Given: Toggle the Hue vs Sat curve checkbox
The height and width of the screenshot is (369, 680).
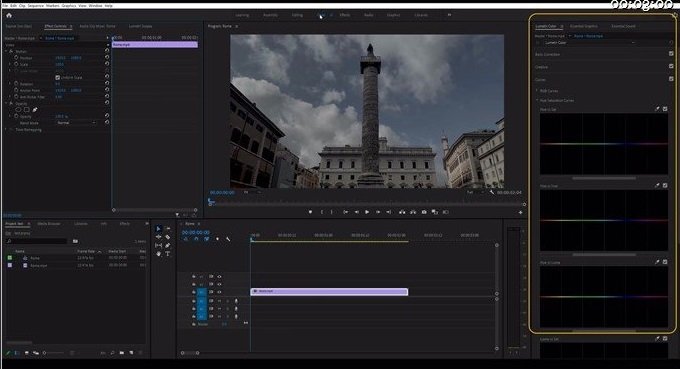Looking at the screenshot, I should click(665, 109).
